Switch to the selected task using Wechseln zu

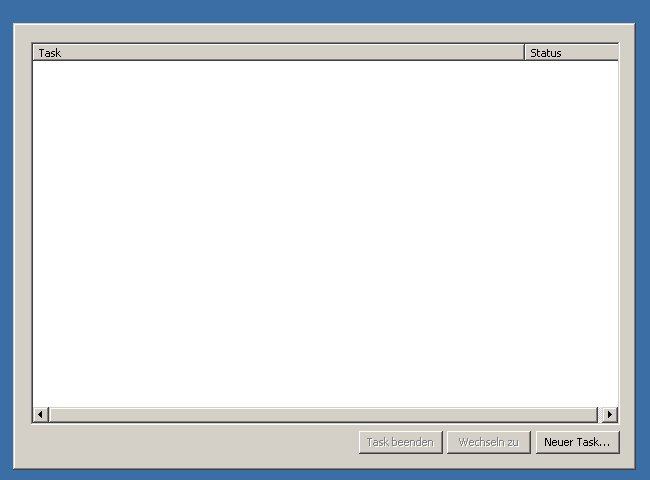[x=489, y=442]
